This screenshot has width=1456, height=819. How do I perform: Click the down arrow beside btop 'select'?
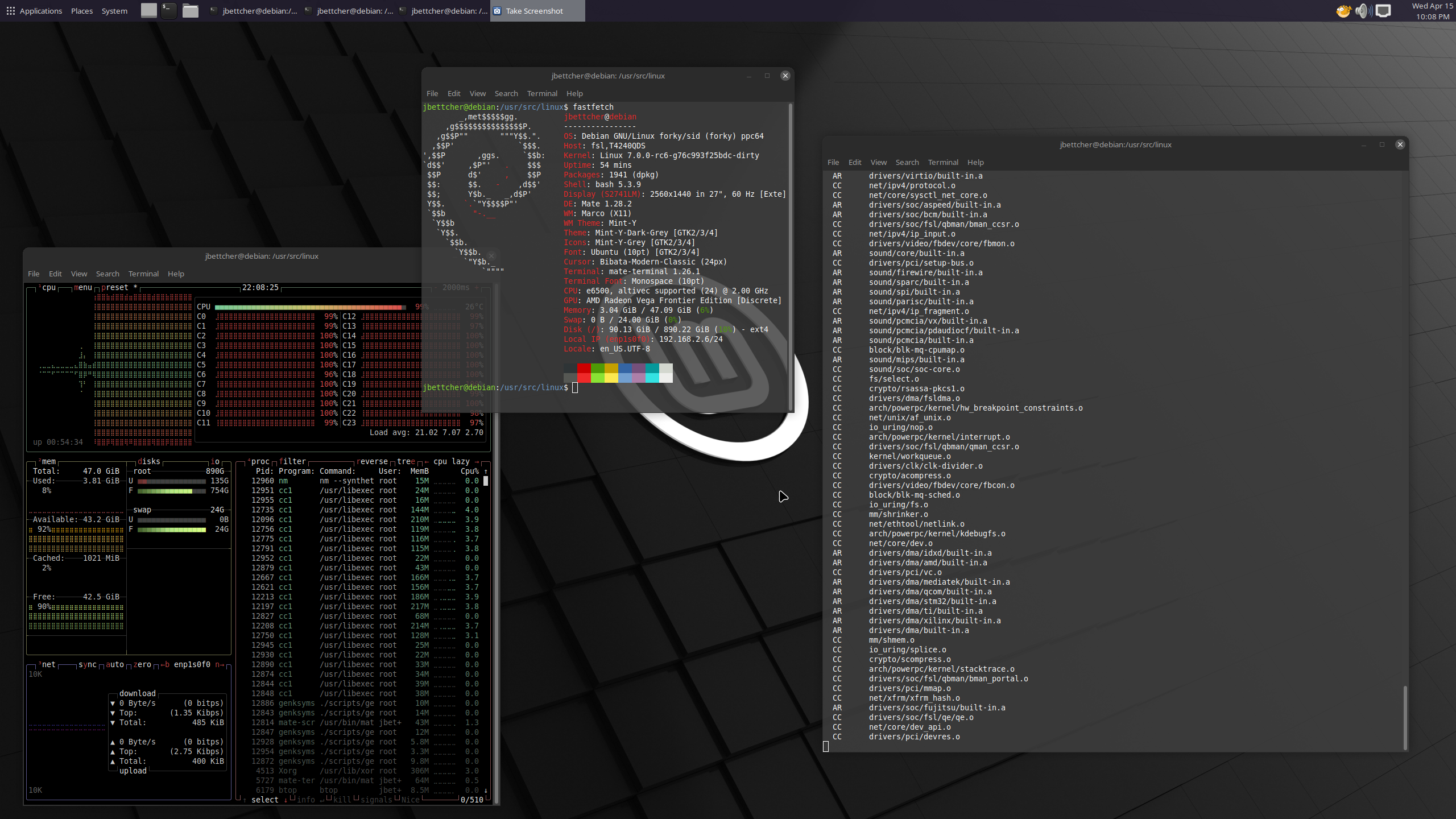tap(286, 800)
